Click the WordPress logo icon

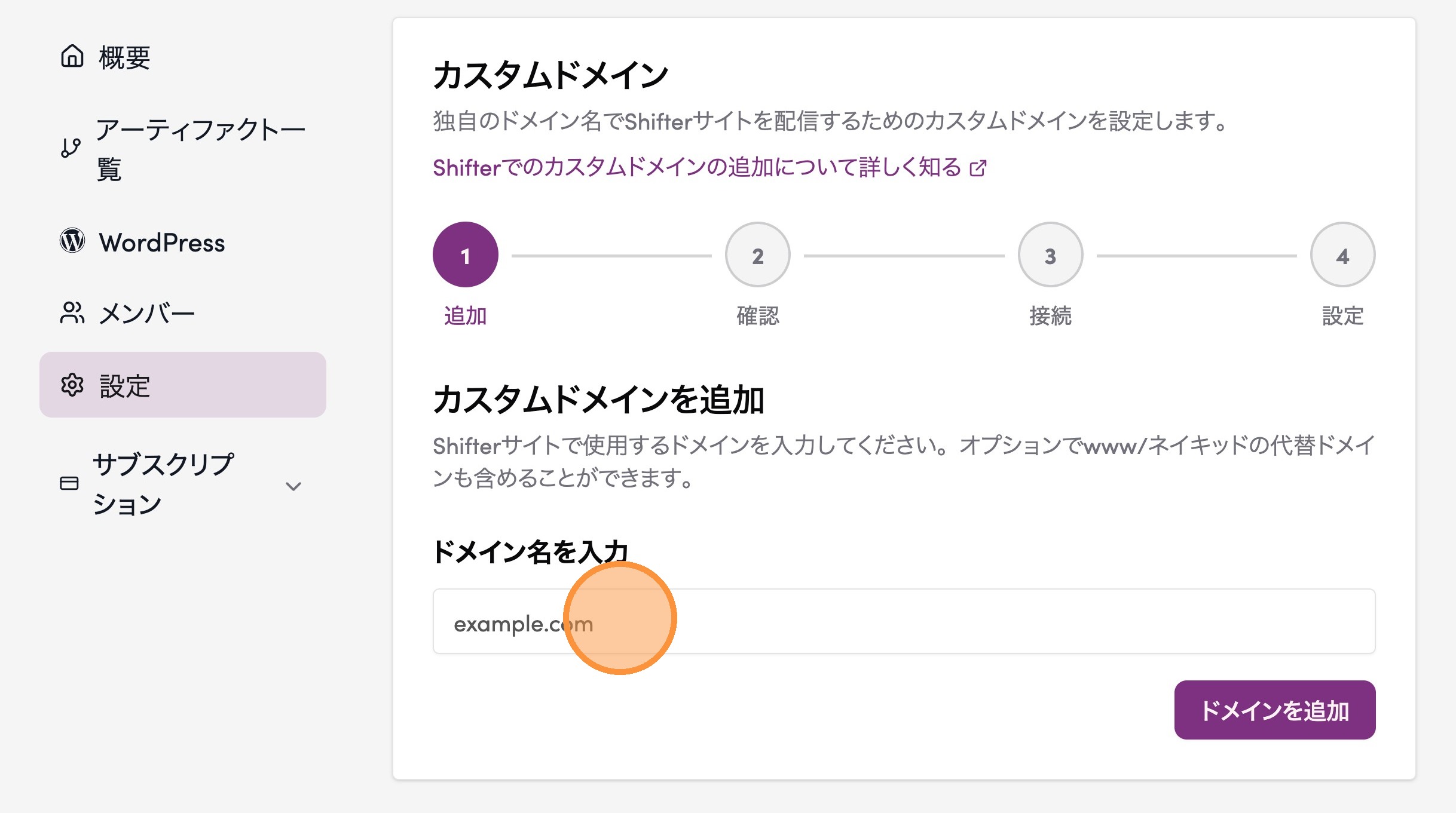[72, 241]
